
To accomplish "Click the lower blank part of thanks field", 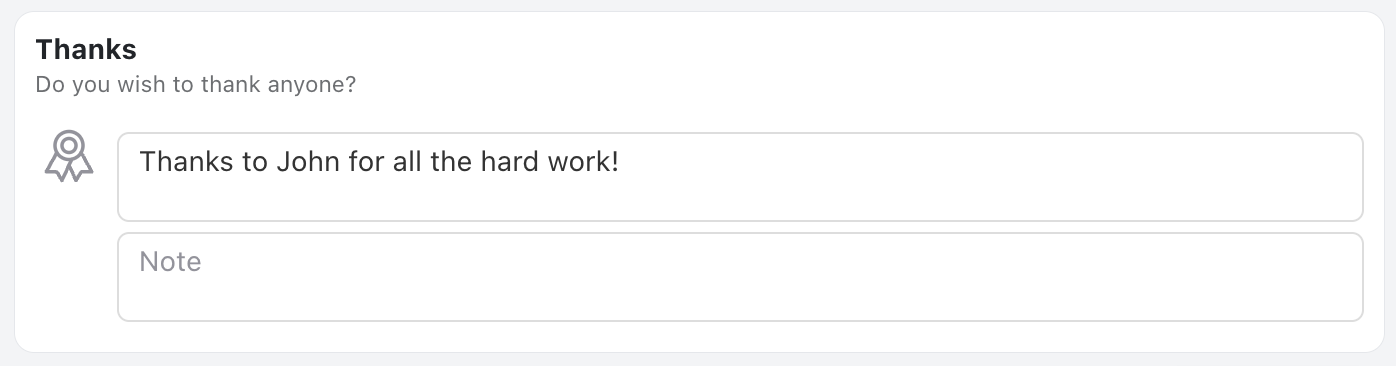I will tap(740, 202).
